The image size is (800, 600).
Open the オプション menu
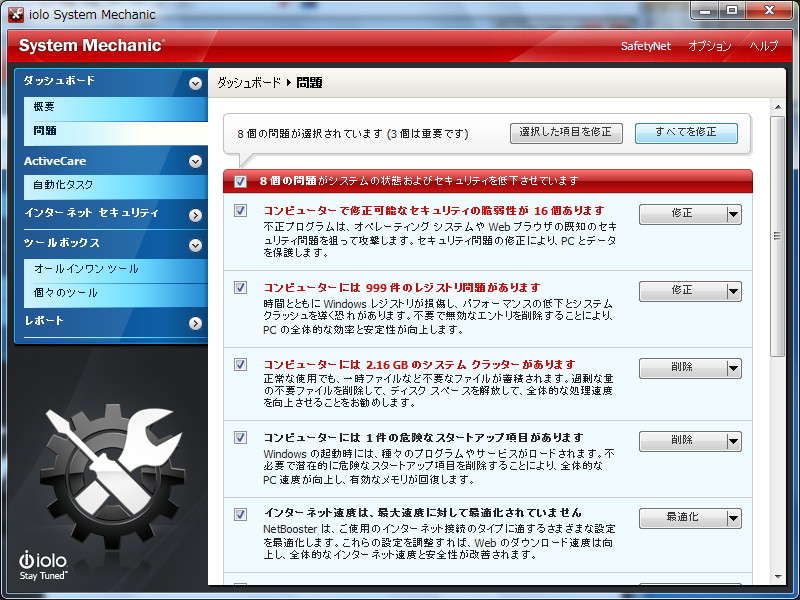tap(711, 46)
